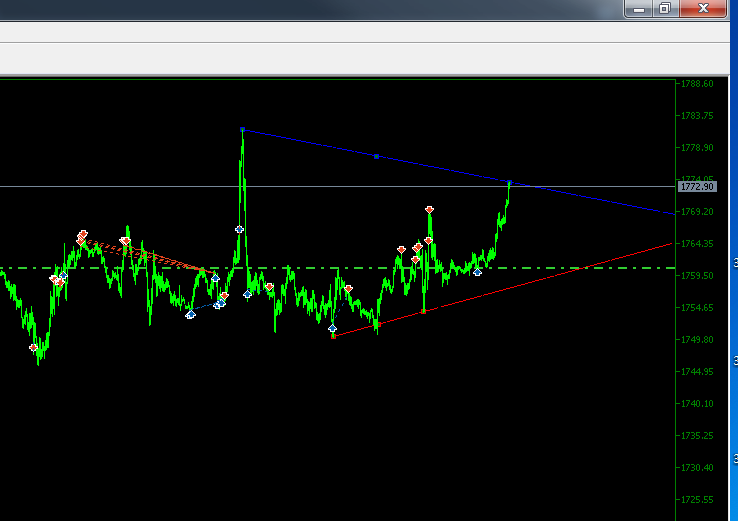Select the blue trendline's starting anchor at the spike top
Screen dimensions: 738x521
242,129
